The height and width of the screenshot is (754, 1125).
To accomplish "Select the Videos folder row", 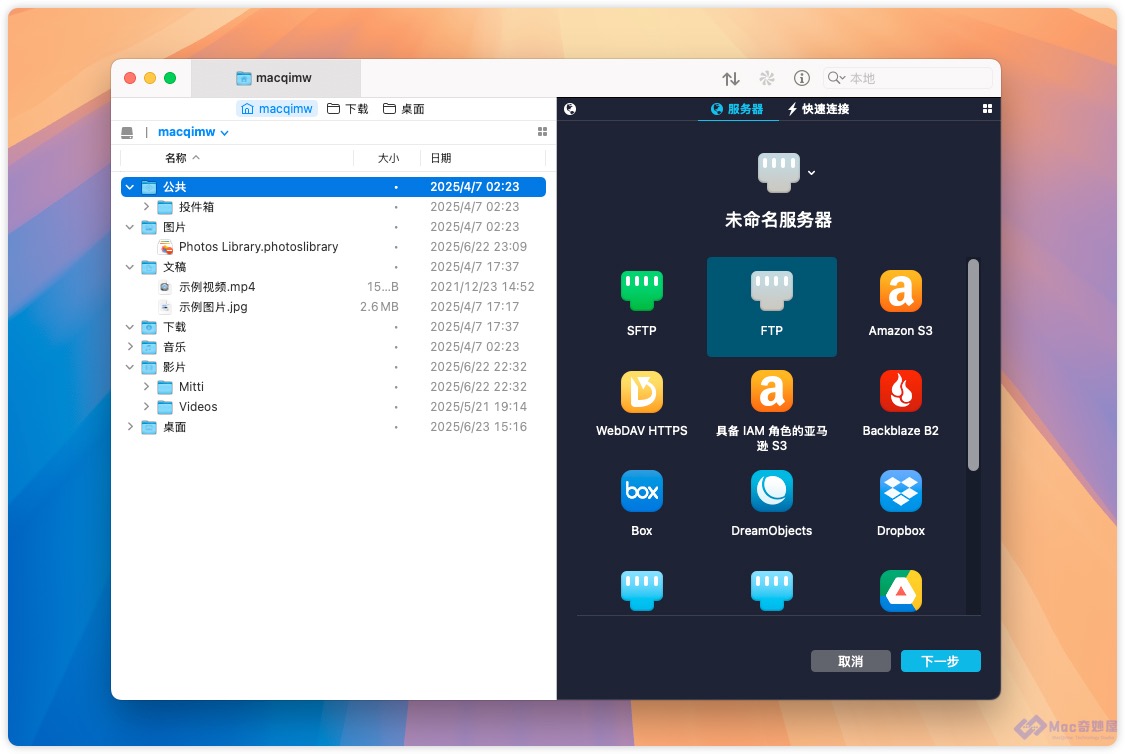I will coord(334,407).
